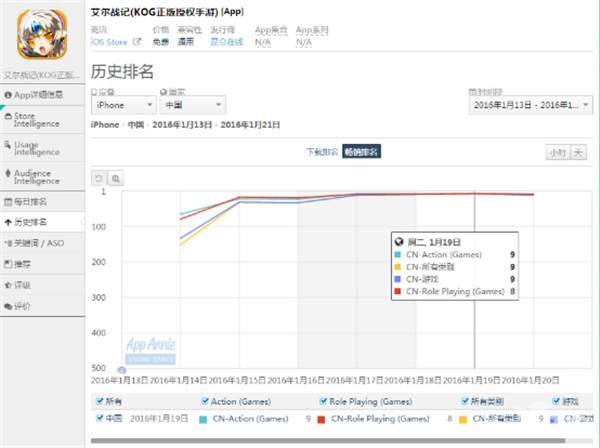Click the 2016年1月15日 x-axis label
Viewport: 600px width, 448px height.
coord(237,380)
